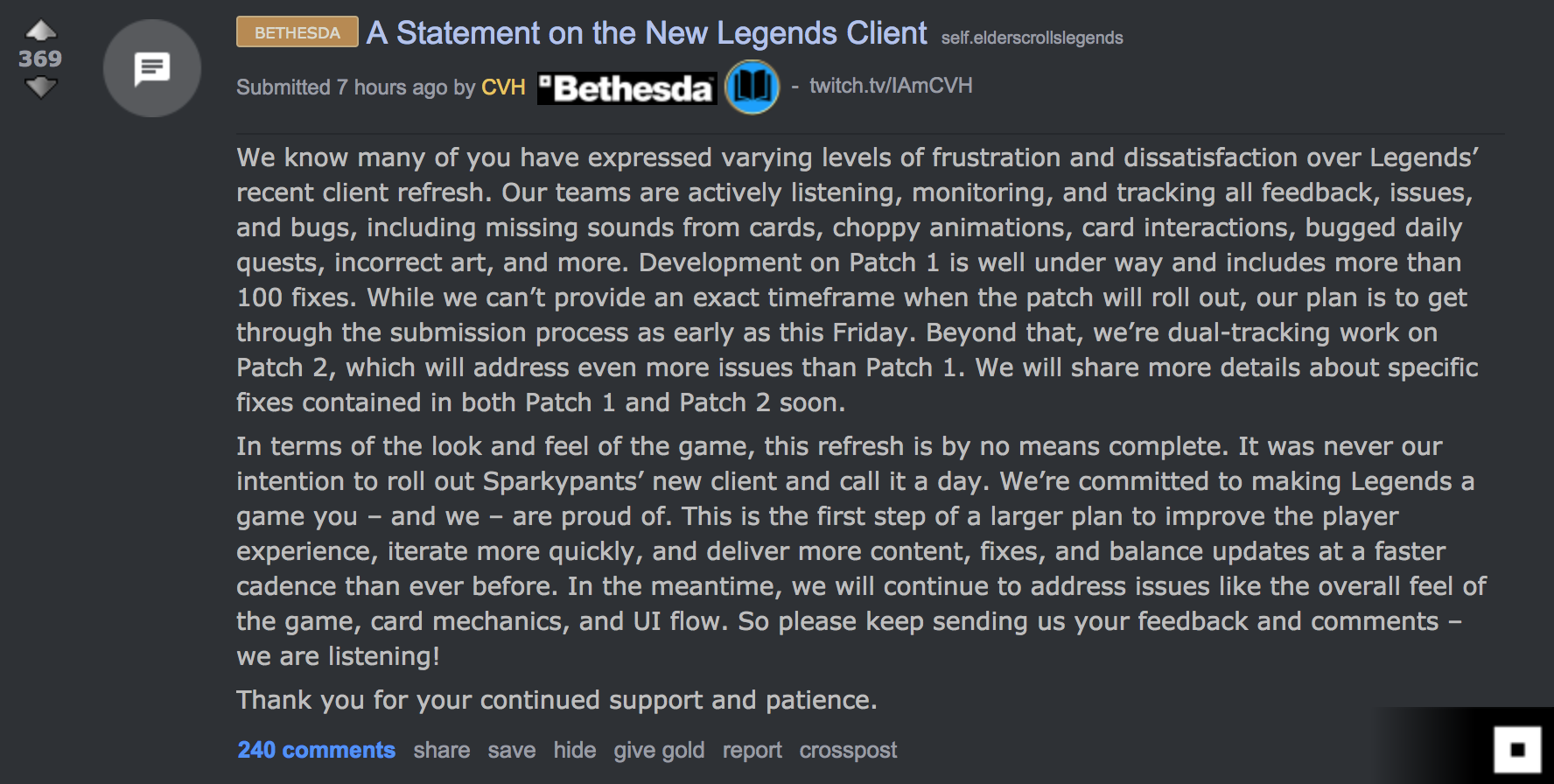Select the BETHESDA flair tag
Screen dimensions: 1554x784
(297, 32)
